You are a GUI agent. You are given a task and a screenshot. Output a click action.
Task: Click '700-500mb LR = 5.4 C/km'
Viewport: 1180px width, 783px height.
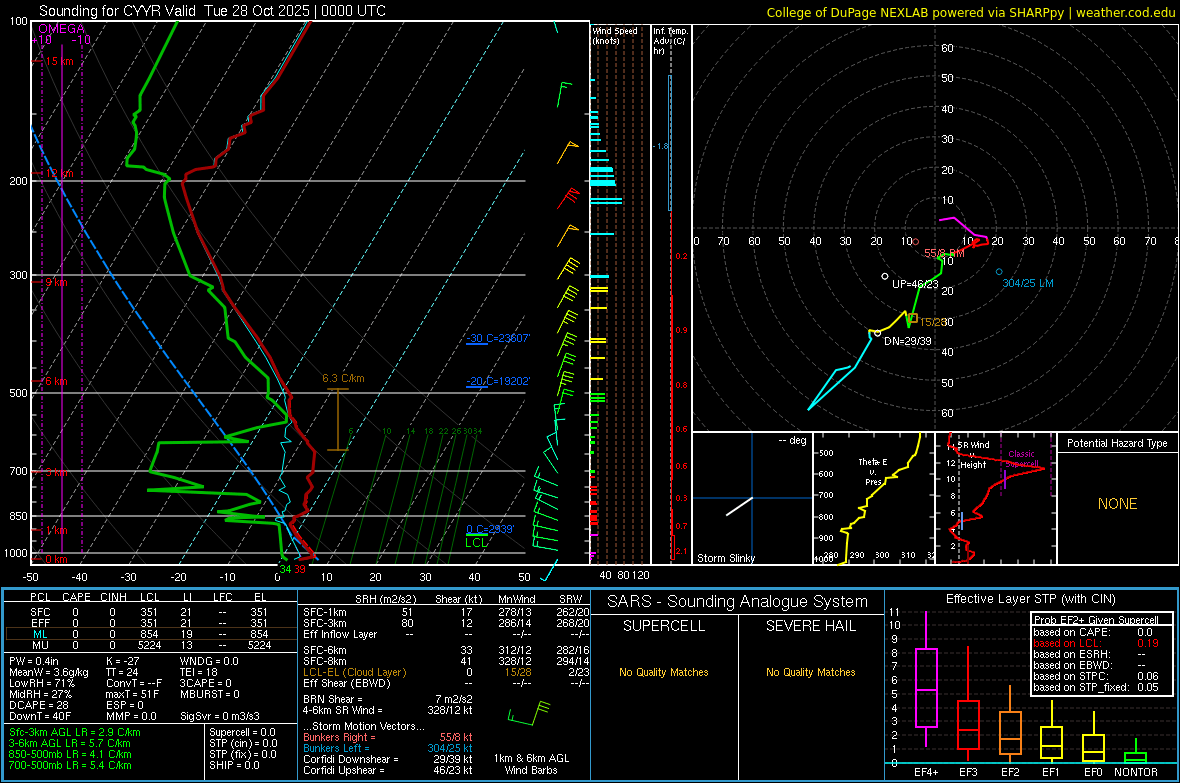point(70,765)
